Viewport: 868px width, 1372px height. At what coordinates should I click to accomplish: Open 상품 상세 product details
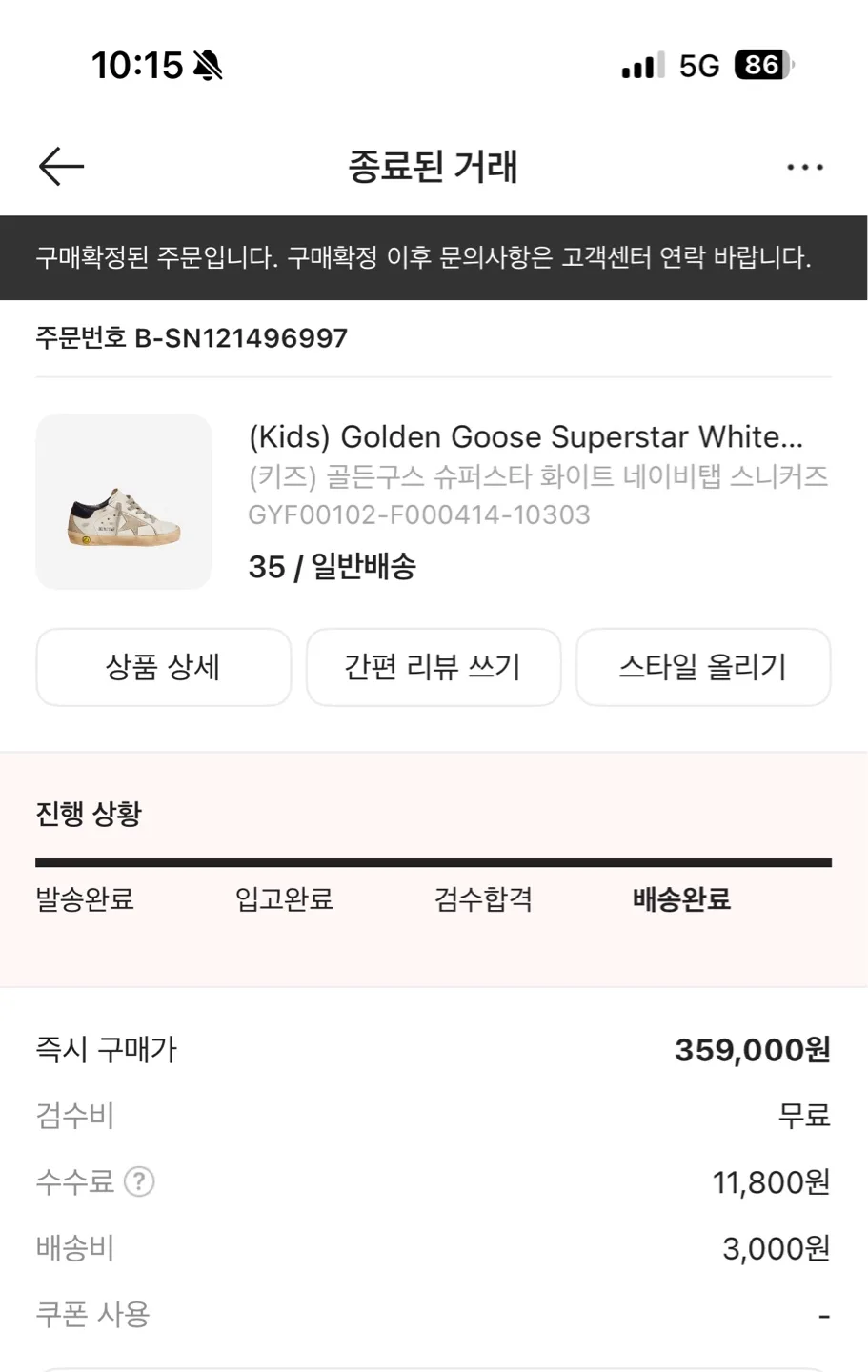click(163, 667)
